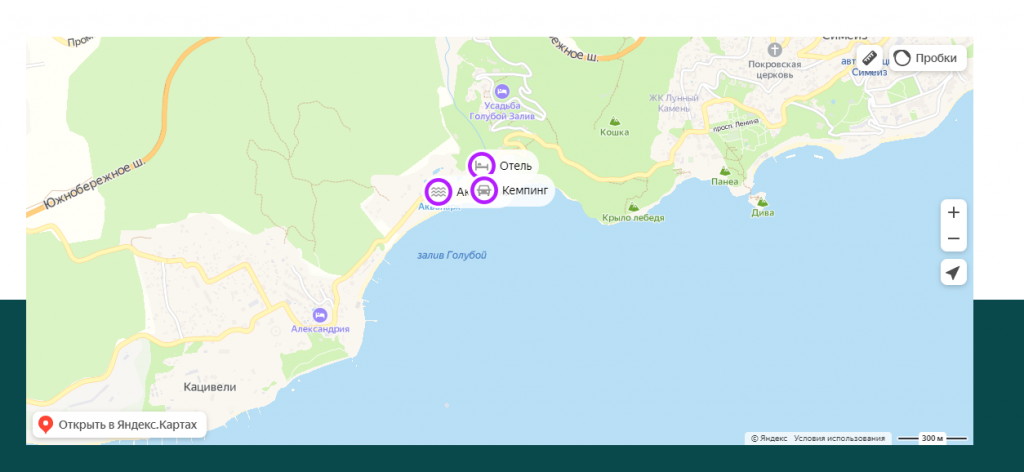The image size is (1024, 472).
Task: Click the Дива rock icon
Action: pyautogui.click(x=762, y=202)
